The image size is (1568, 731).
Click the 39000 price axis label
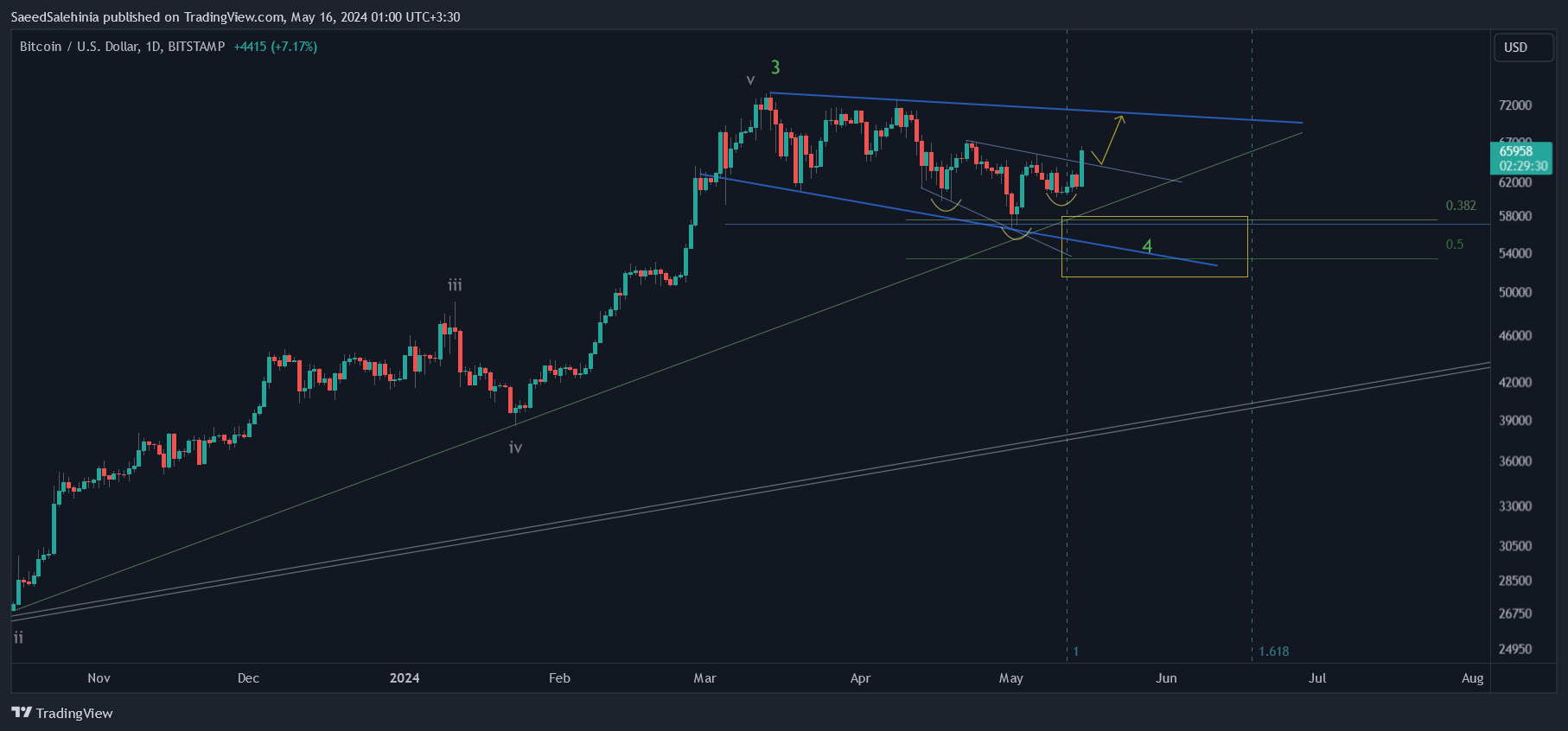[x=1515, y=420]
